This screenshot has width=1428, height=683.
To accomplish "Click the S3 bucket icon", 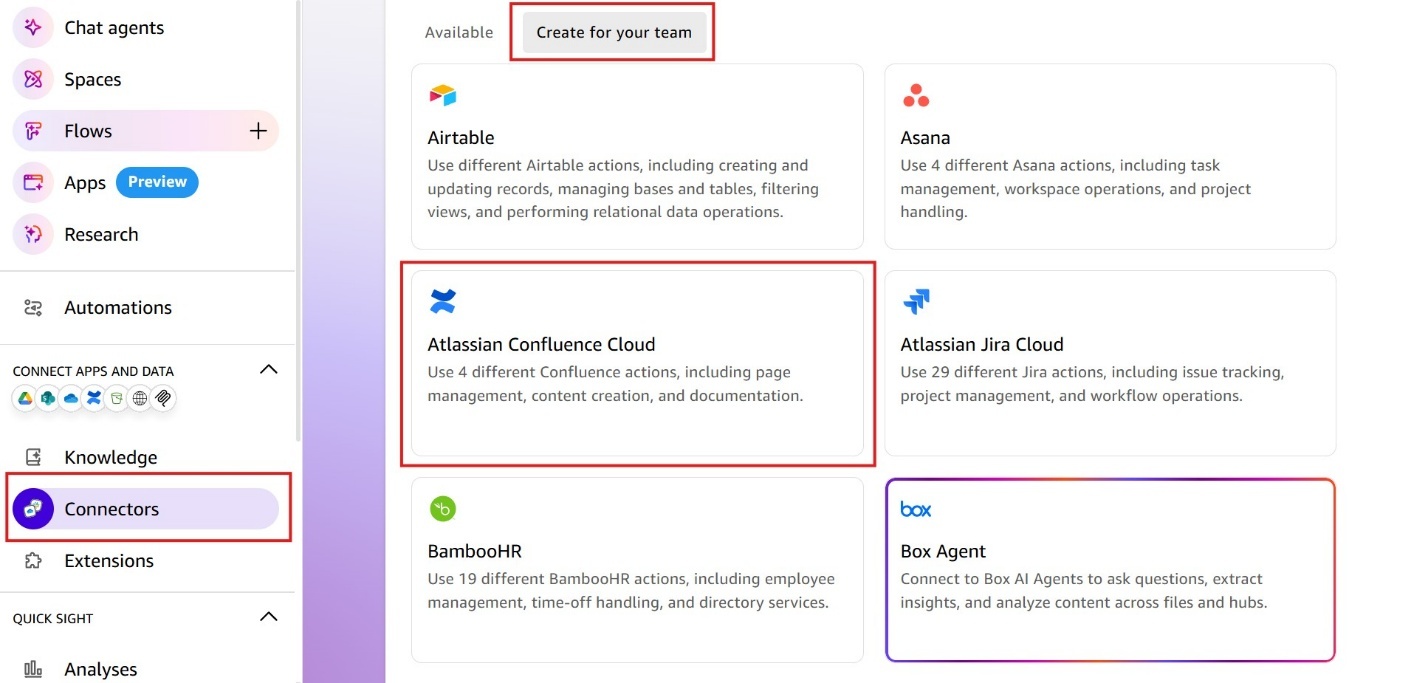I will coord(117,398).
